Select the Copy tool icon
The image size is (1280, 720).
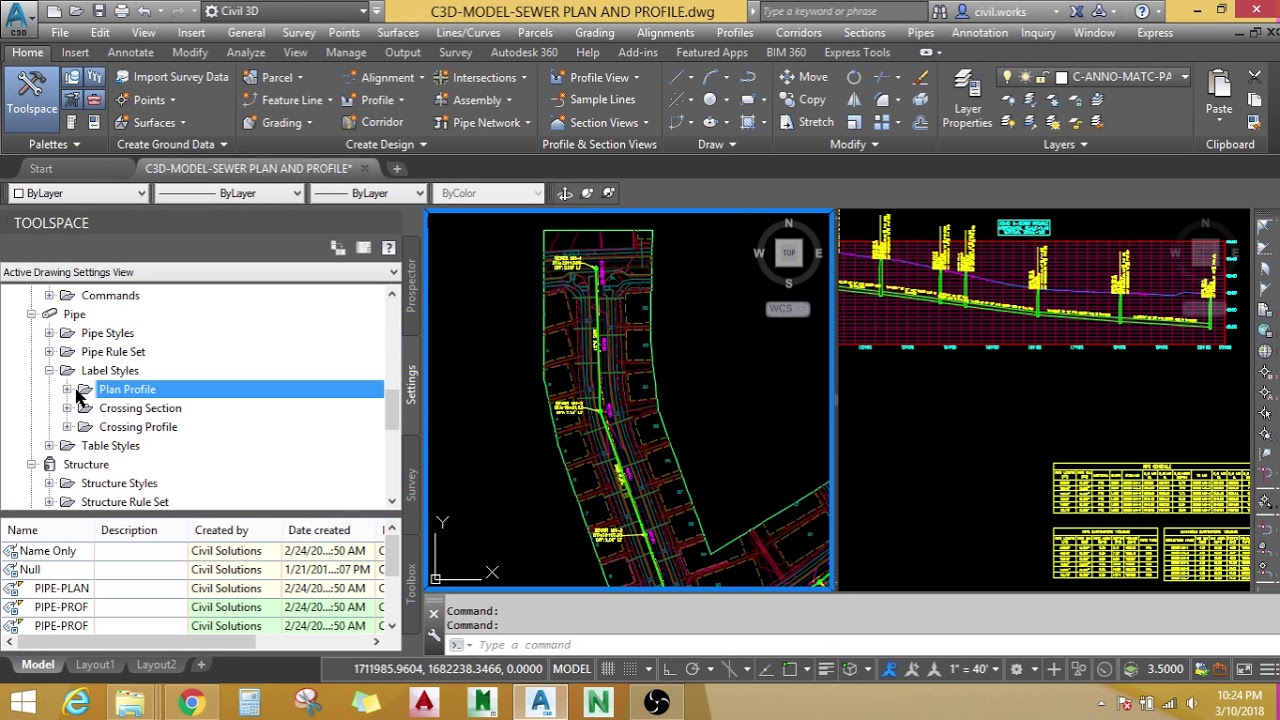(x=787, y=100)
